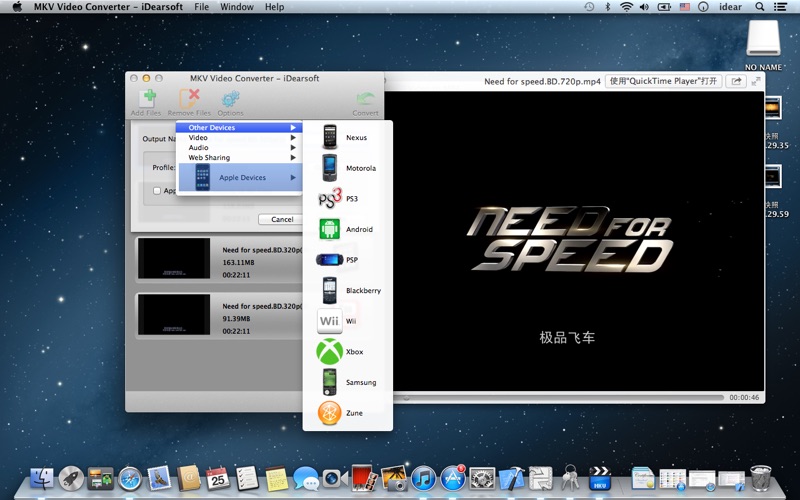The height and width of the screenshot is (500, 800).
Task: Expand the Web Sharing submenu arrow
Action: click(x=293, y=158)
